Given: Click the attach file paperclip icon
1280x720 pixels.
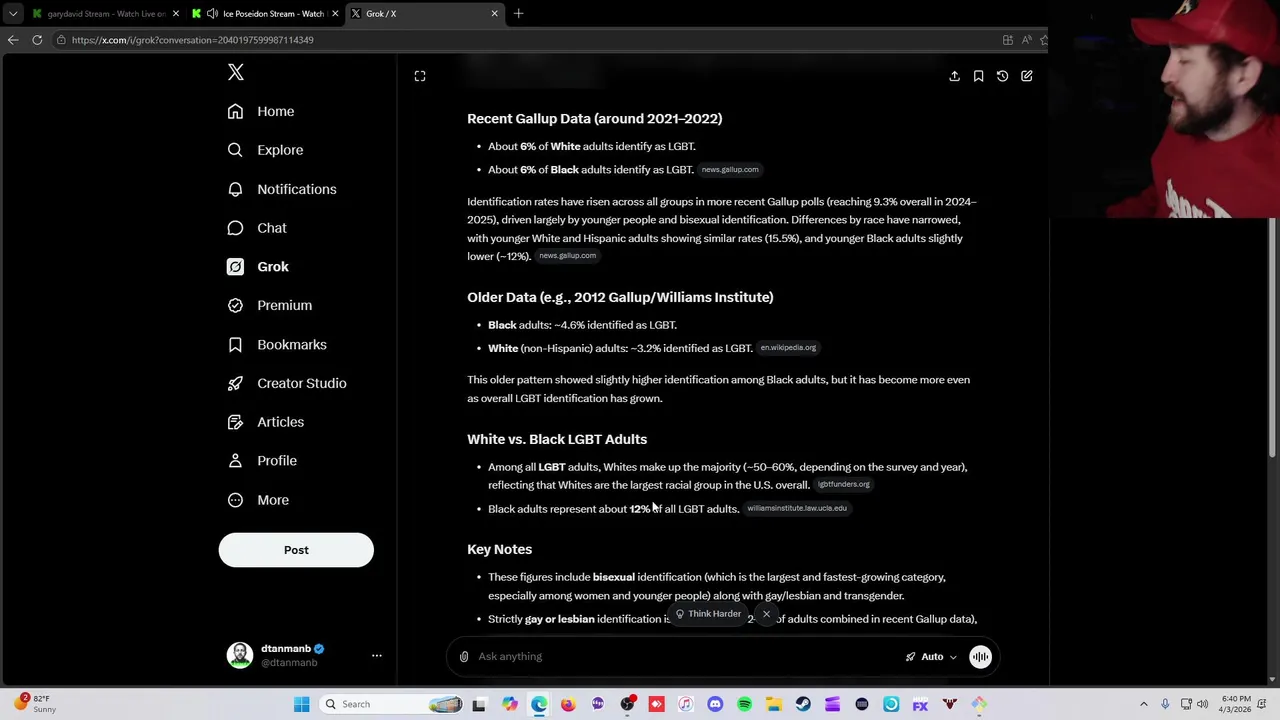Looking at the screenshot, I should (464, 657).
